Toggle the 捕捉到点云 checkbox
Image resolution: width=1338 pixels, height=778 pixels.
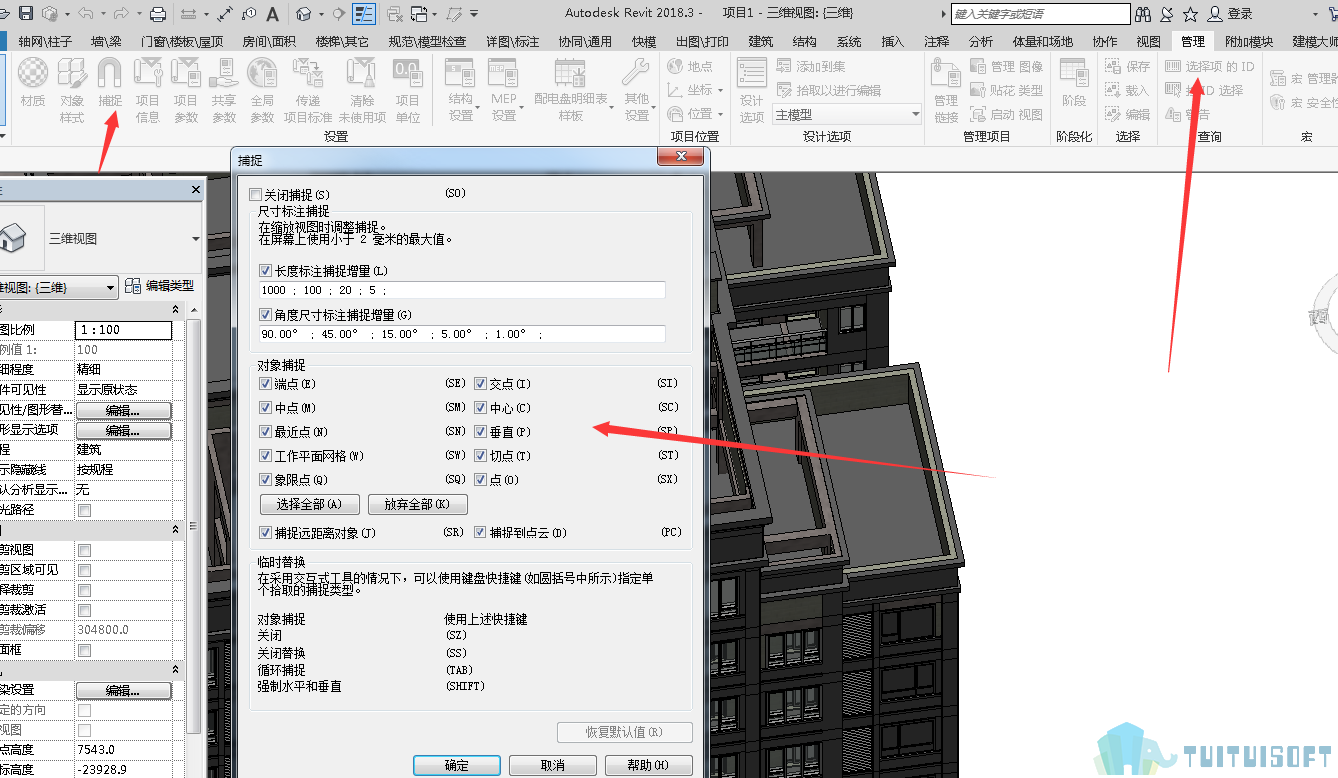point(480,532)
